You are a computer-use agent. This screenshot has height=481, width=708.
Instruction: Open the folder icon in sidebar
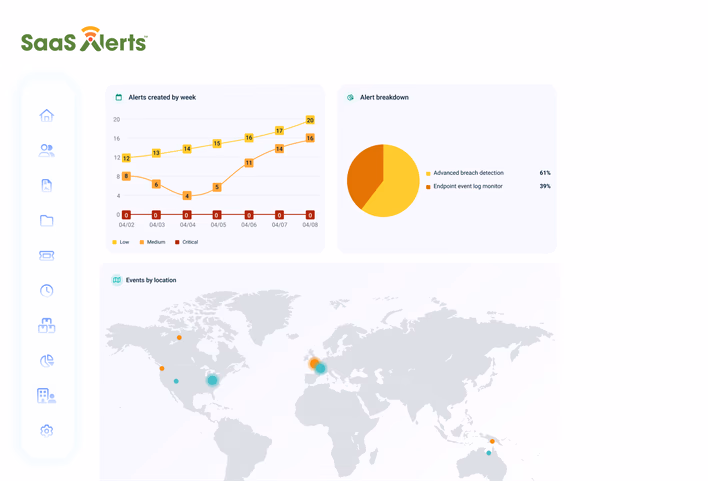[x=47, y=220]
